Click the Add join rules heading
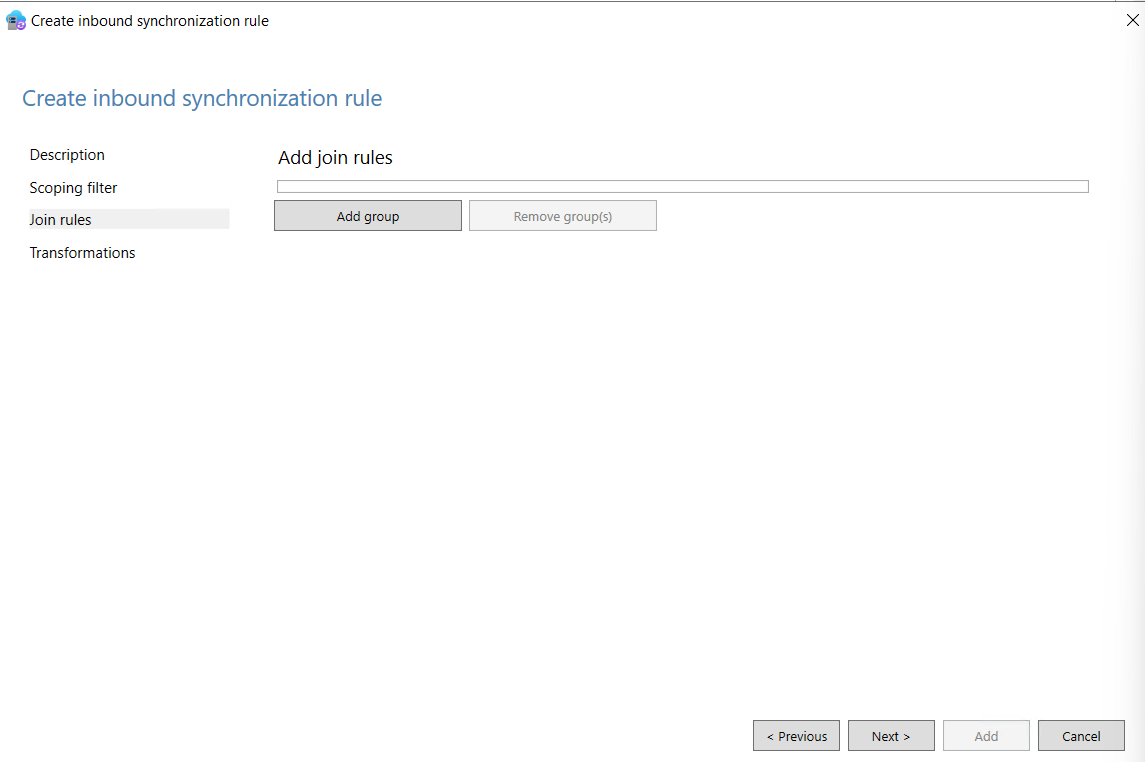 [x=334, y=157]
